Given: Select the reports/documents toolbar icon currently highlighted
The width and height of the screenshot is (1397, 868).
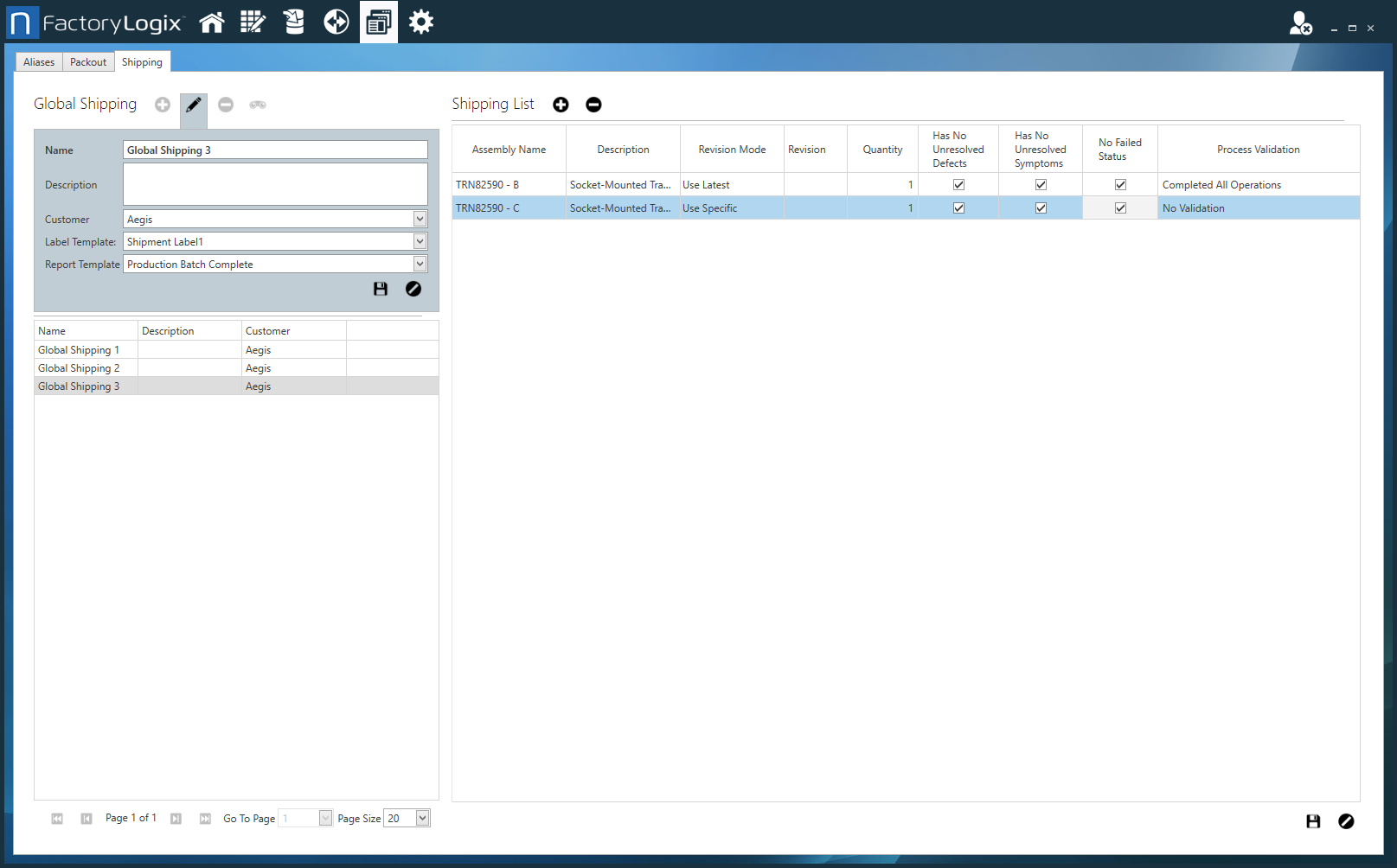Looking at the screenshot, I should [378, 21].
